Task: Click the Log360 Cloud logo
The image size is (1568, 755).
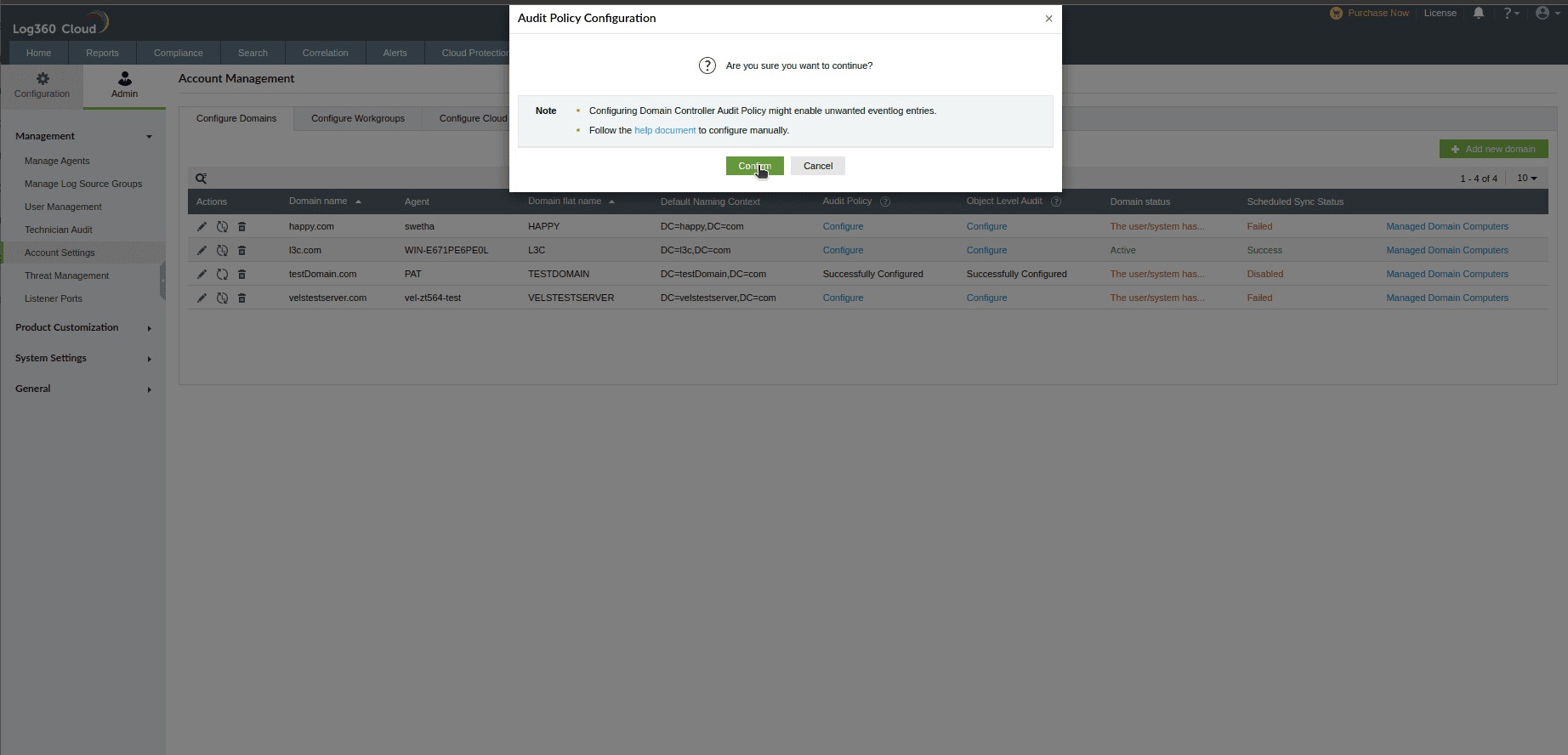Action: [60, 23]
